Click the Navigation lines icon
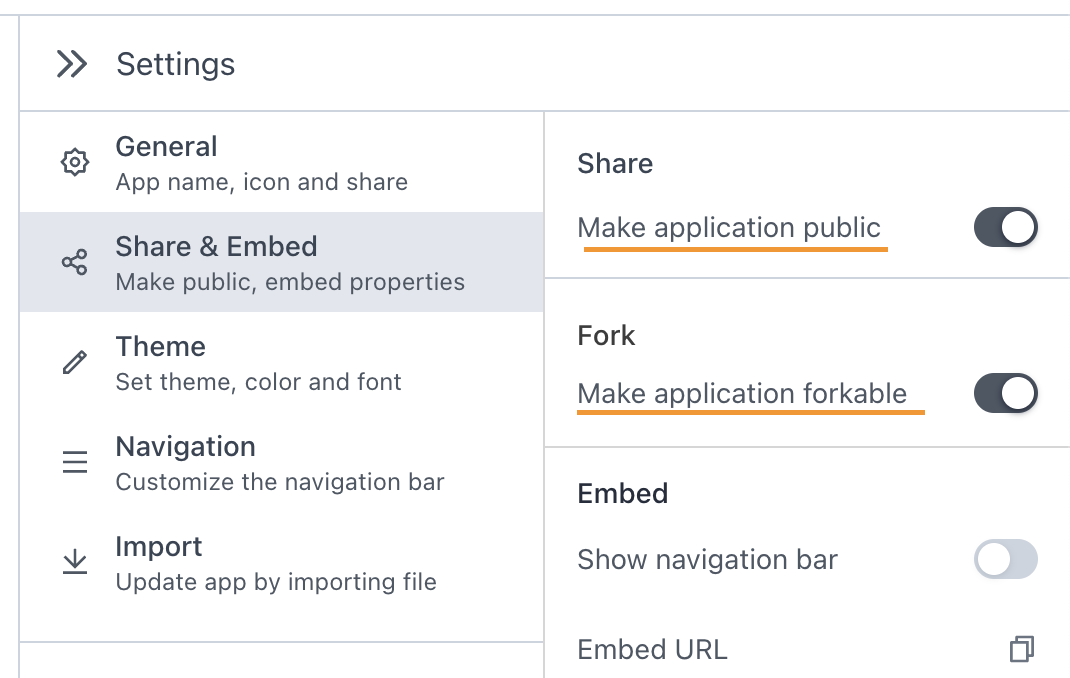The width and height of the screenshot is (1070, 678). [74, 461]
